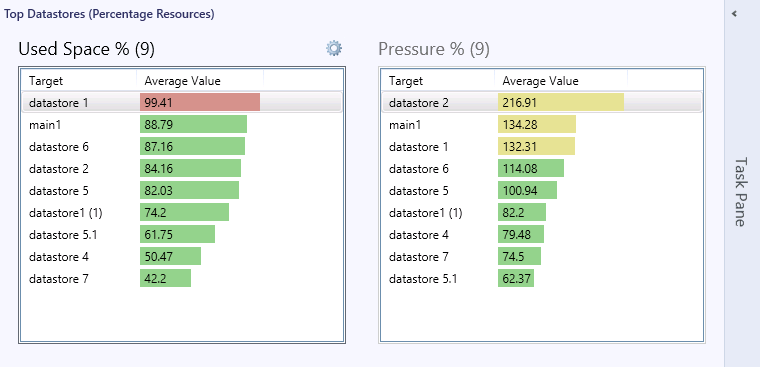The width and height of the screenshot is (760, 367).
Task: Select datastore 5 in Used Space table
Action: [182, 191]
